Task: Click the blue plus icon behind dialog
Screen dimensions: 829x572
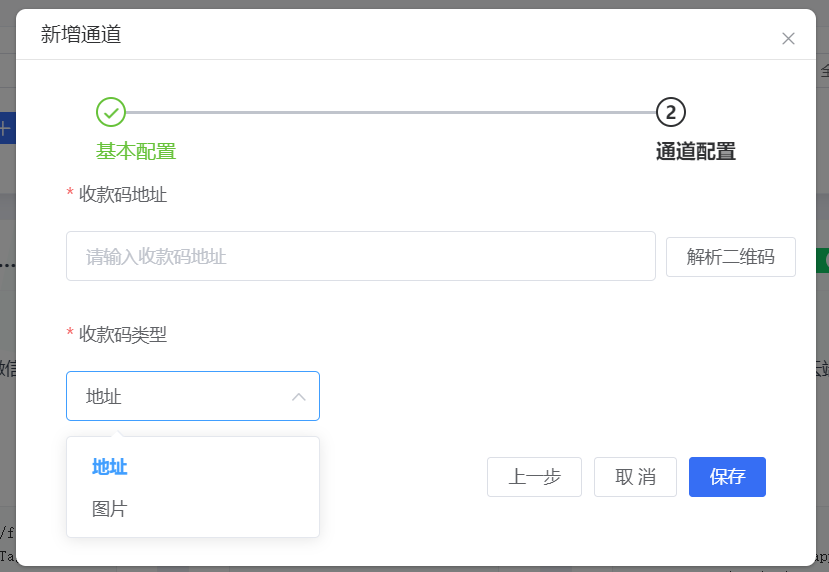Action: (x=5, y=128)
